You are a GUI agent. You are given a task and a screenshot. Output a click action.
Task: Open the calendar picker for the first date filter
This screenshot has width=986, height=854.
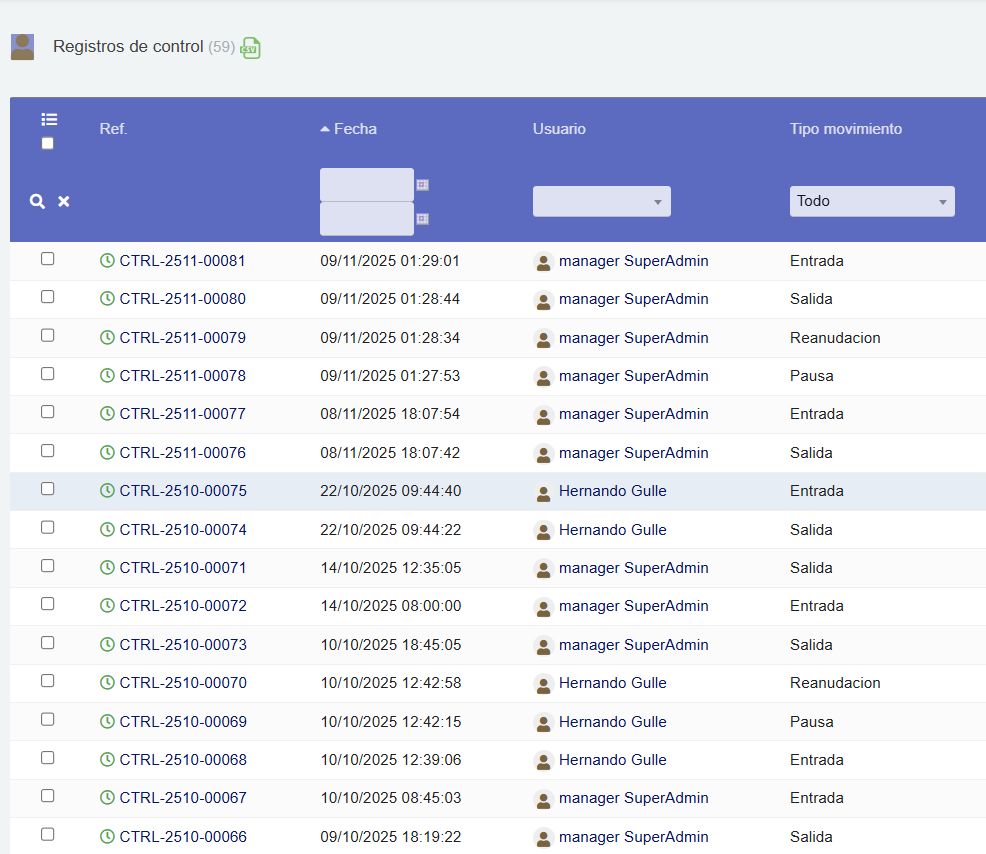click(422, 184)
